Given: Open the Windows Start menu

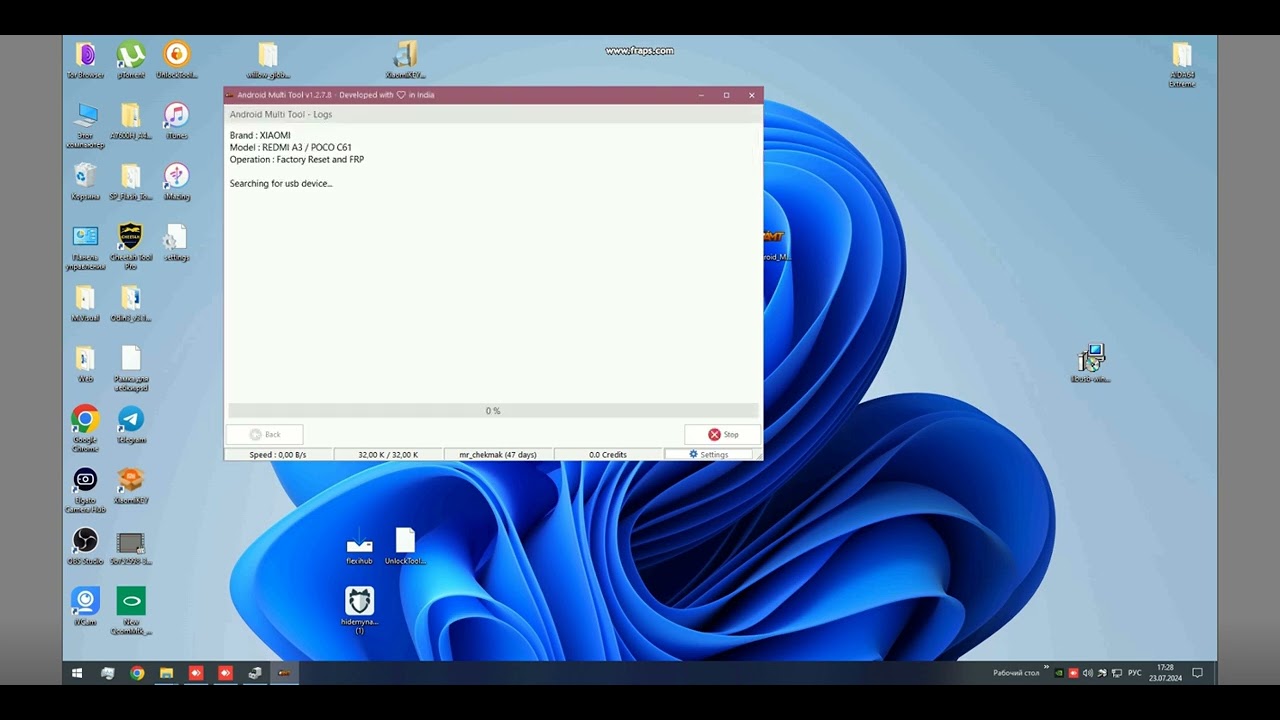Looking at the screenshot, I should pyautogui.click(x=77, y=673).
